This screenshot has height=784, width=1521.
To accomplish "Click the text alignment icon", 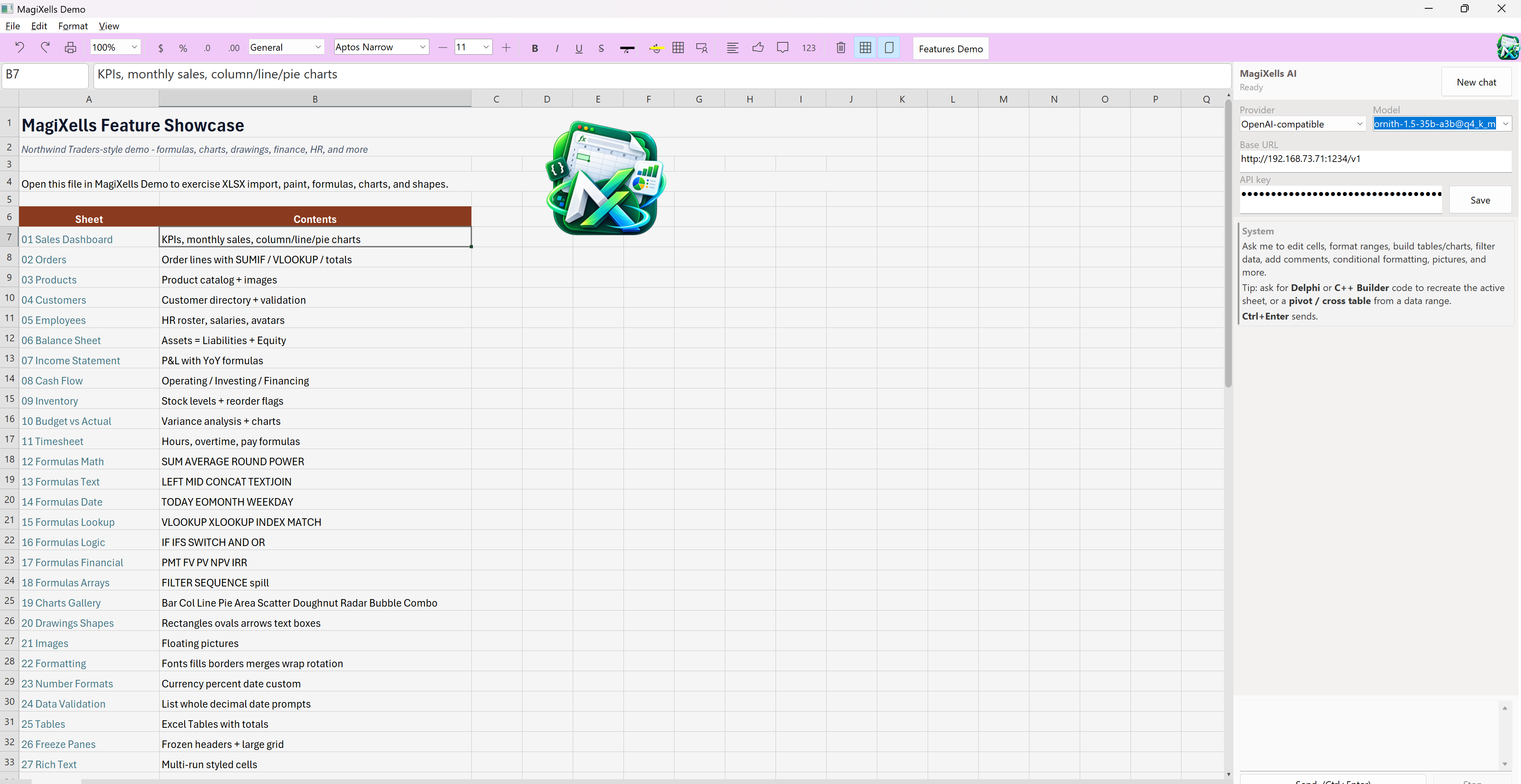I will tap(732, 48).
